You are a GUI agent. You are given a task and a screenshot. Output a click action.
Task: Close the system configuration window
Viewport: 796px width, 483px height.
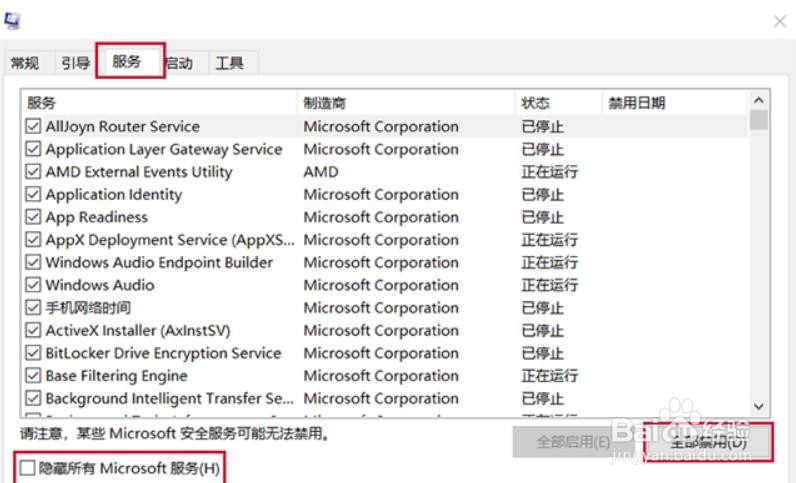point(779,19)
